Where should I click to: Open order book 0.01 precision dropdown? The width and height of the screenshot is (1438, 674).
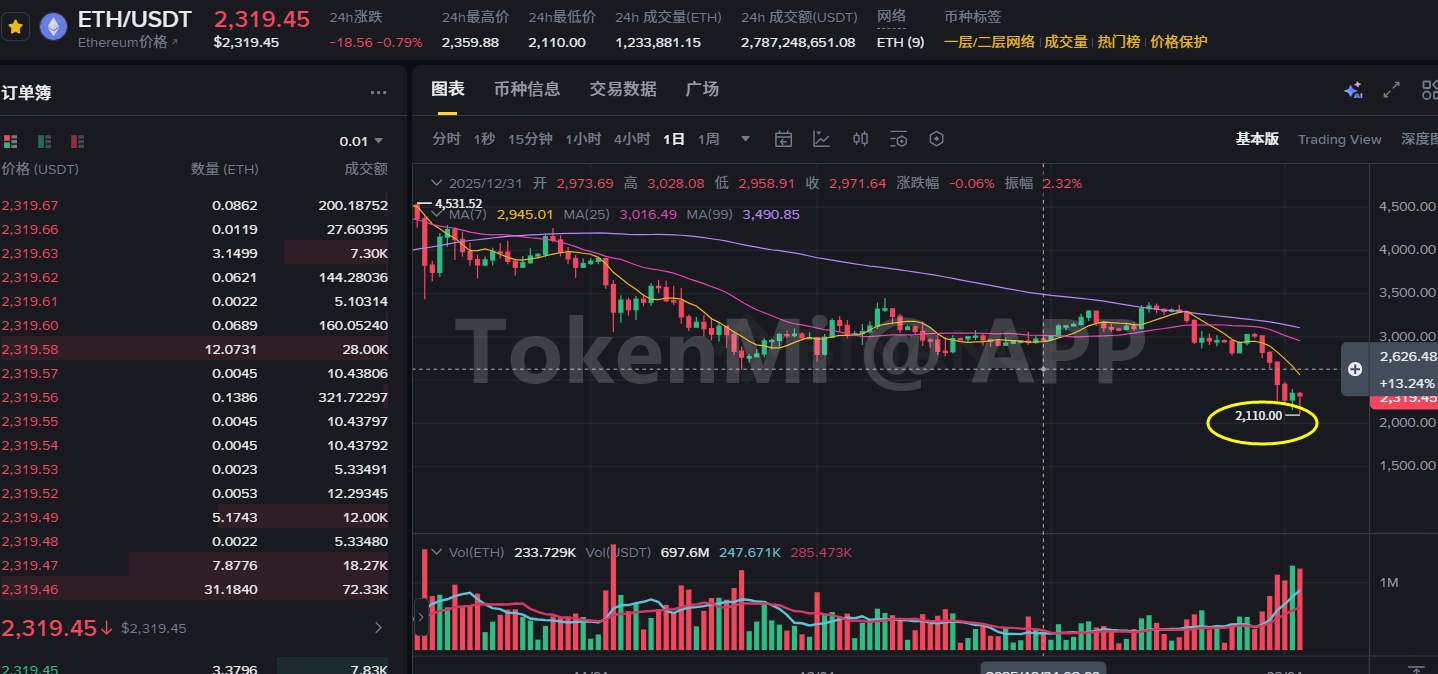pos(361,141)
